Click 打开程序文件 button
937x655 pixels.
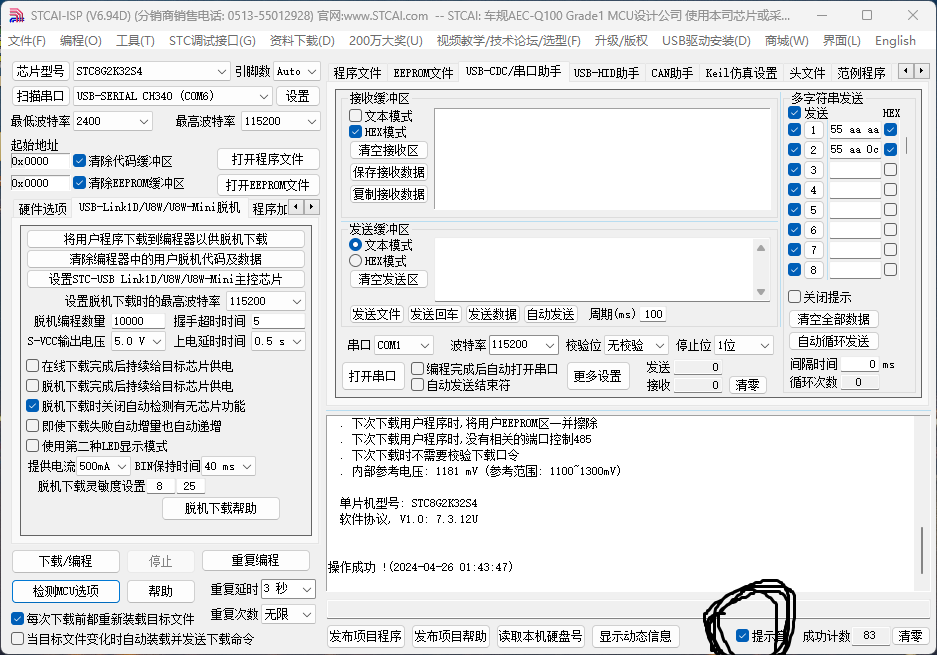coord(268,159)
